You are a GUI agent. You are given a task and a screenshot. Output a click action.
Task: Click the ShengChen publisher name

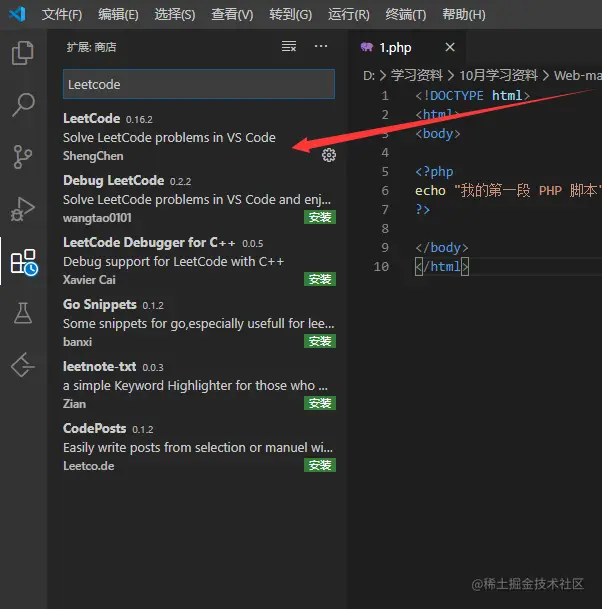click(x=93, y=156)
